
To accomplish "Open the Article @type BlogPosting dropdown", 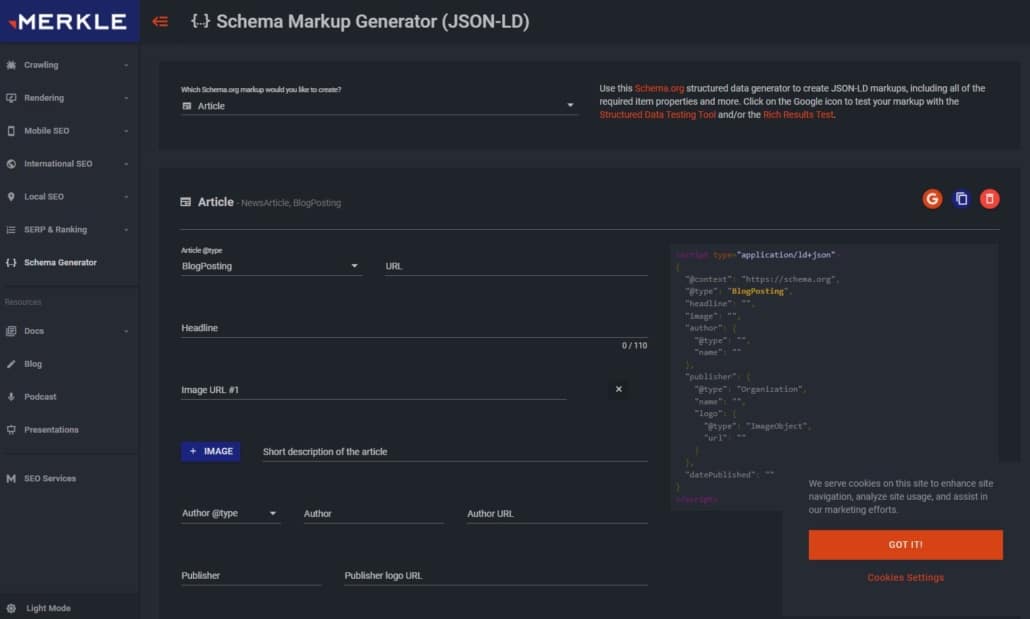I will pos(271,266).
